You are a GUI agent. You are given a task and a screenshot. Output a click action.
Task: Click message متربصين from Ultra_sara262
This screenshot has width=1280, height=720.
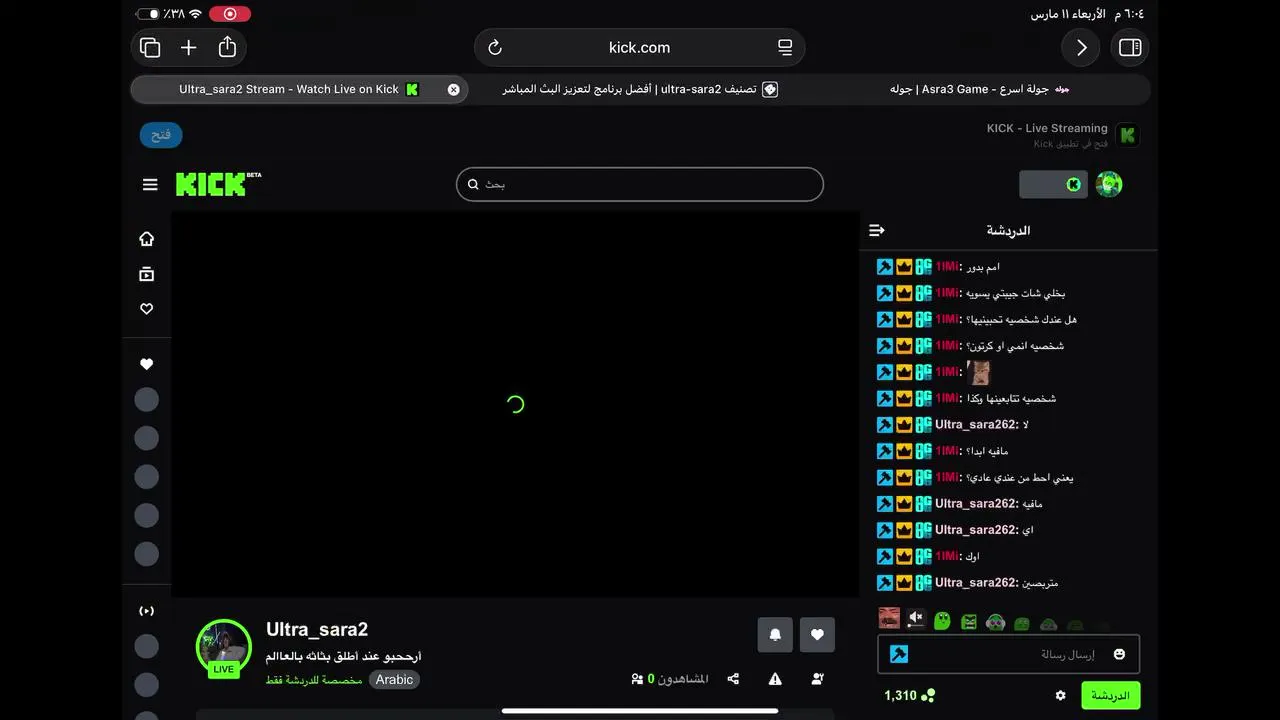(1039, 583)
